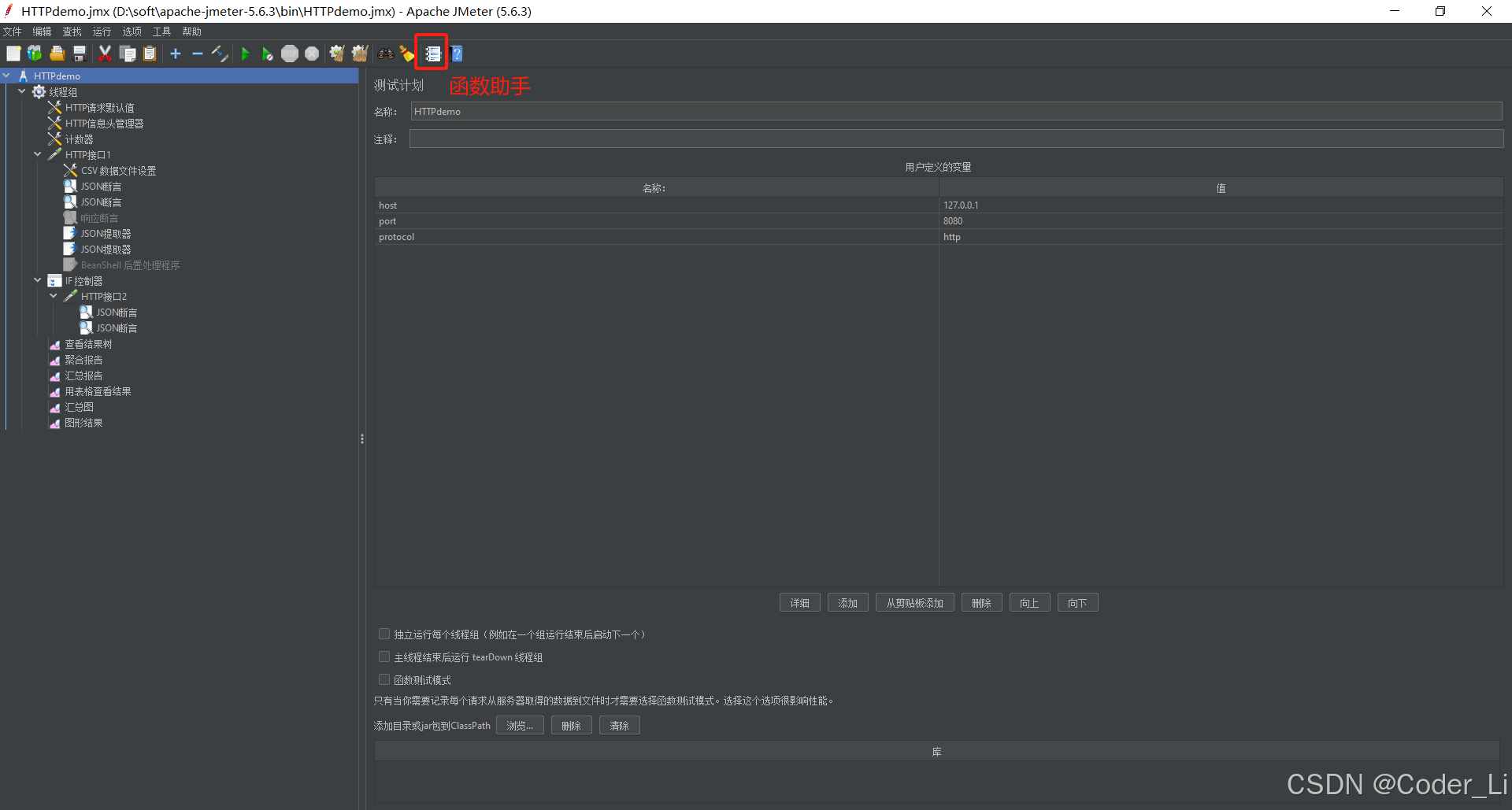The height and width of the screenshot is (810, 1512).
Task: Click the 详细 button
Action: 800,603
